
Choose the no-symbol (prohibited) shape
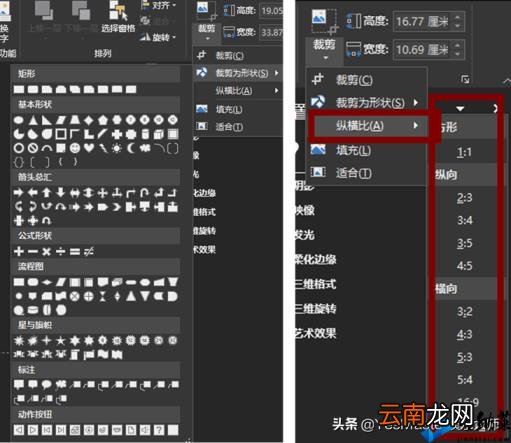pos(33,148)
